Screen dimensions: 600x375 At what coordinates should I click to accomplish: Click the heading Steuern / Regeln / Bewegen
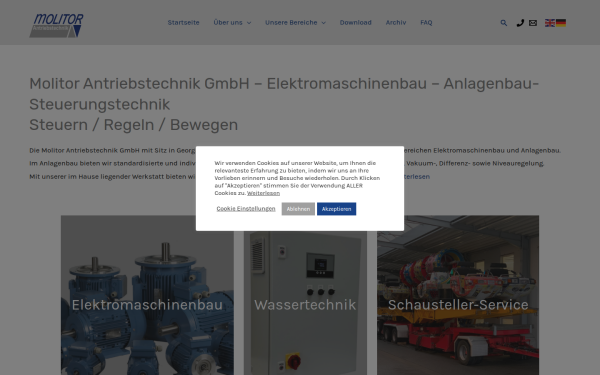point(134,125)
